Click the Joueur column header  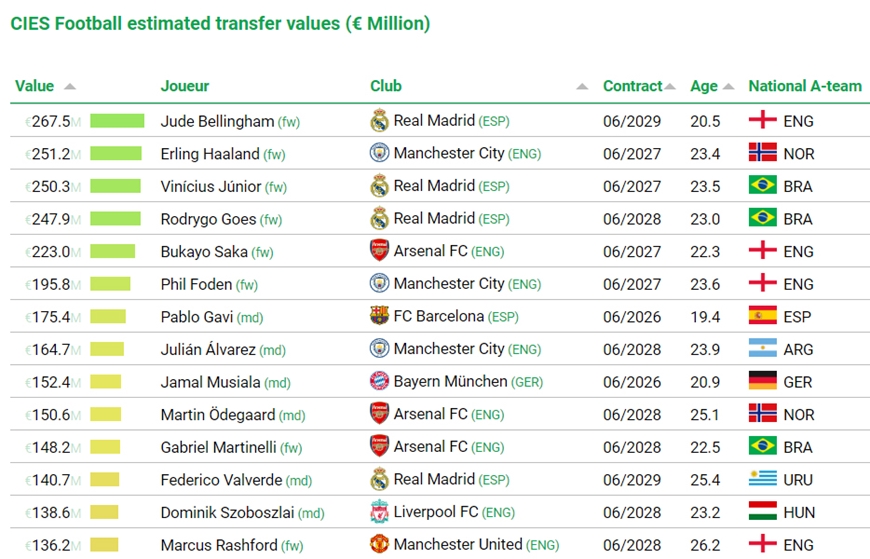[x=185, y=86]
